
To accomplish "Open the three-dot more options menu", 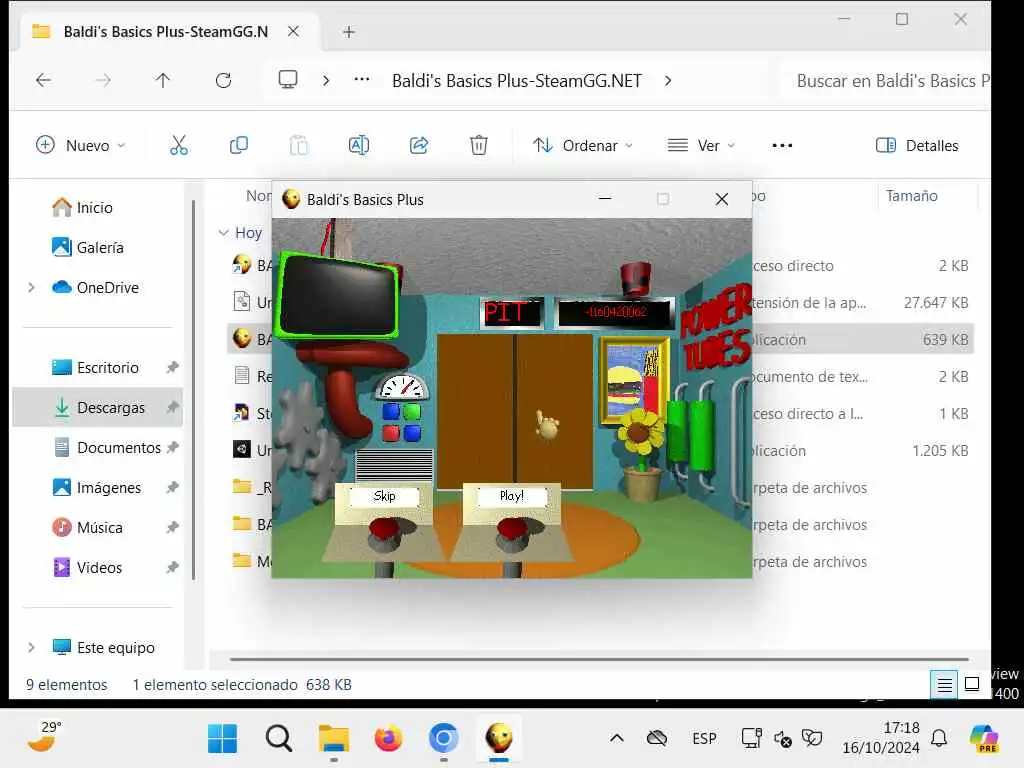I will [x=782, y=145].
